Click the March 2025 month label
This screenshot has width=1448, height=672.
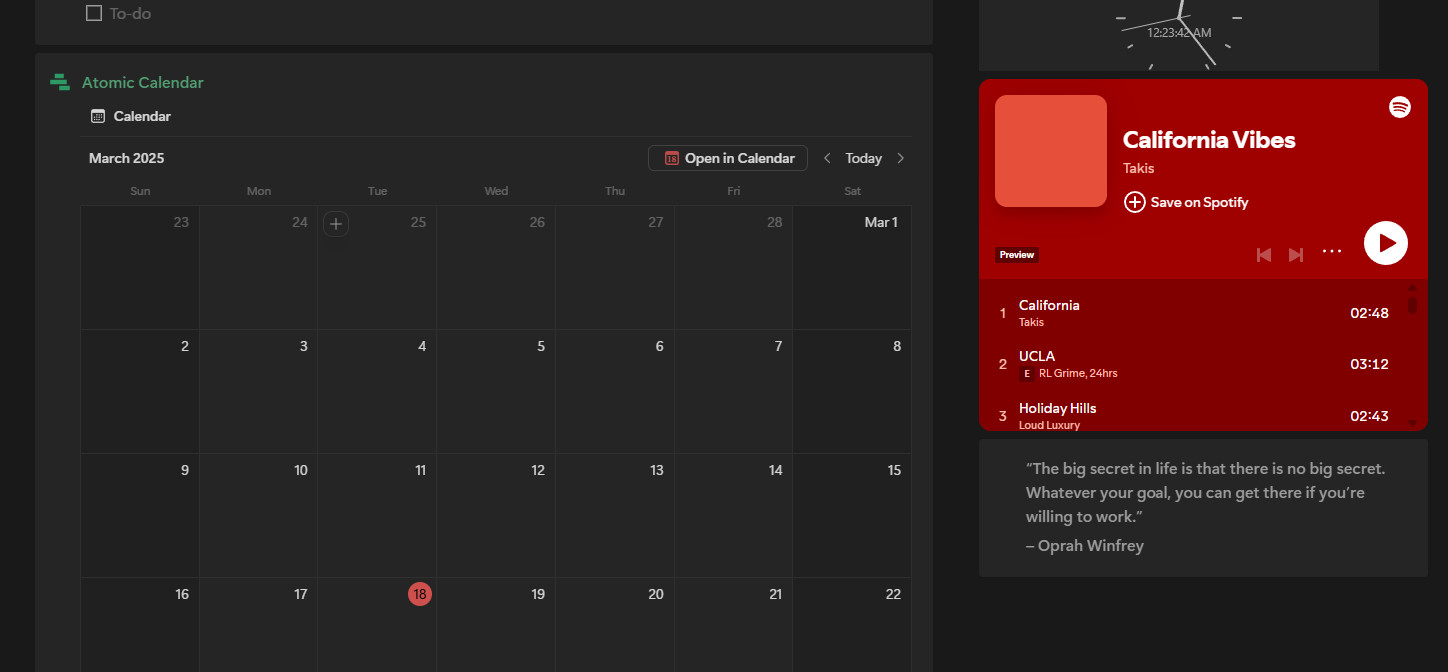click(127, 158)
